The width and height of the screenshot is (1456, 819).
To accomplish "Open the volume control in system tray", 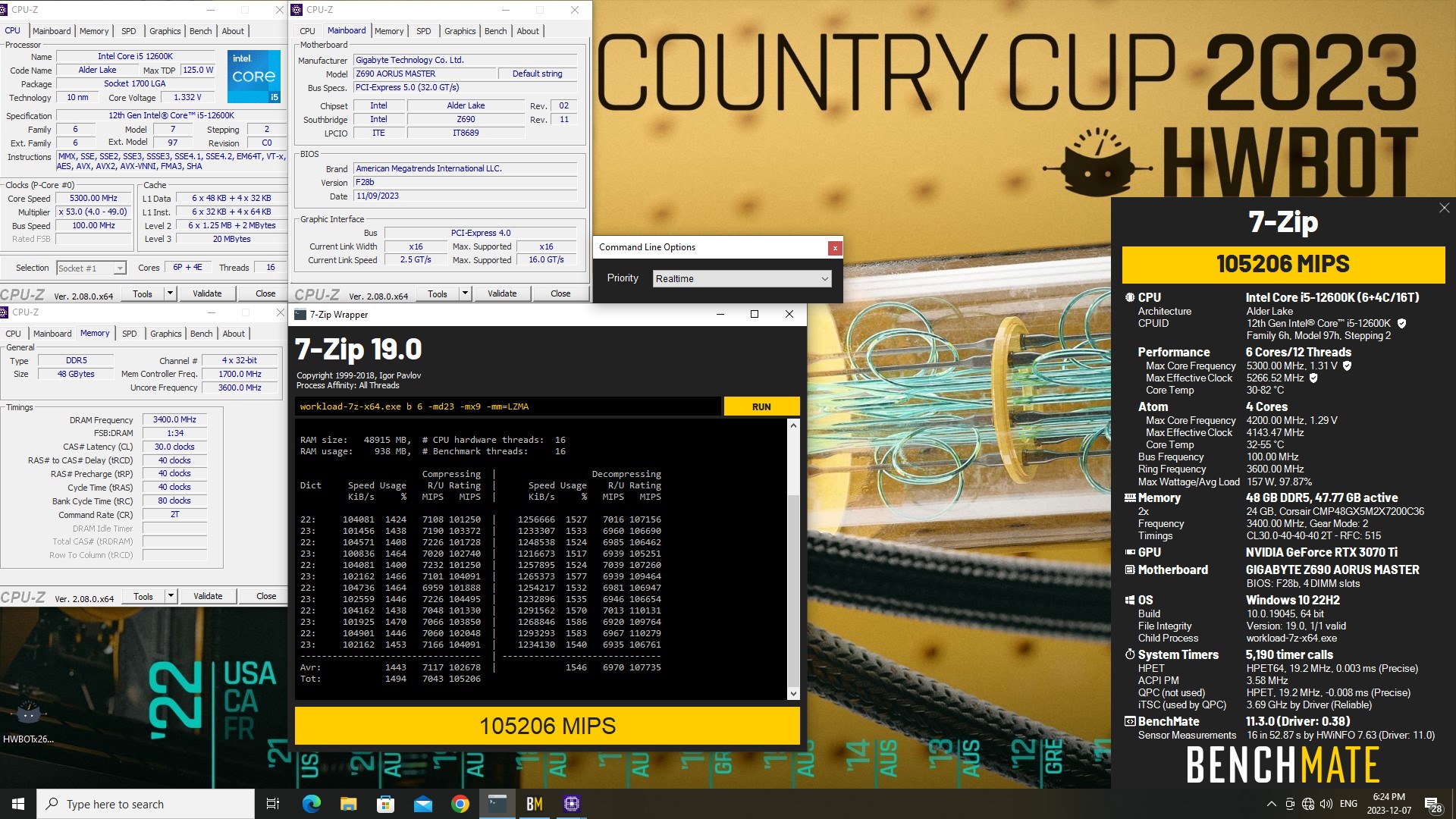I will click(x=1326, y=804).
